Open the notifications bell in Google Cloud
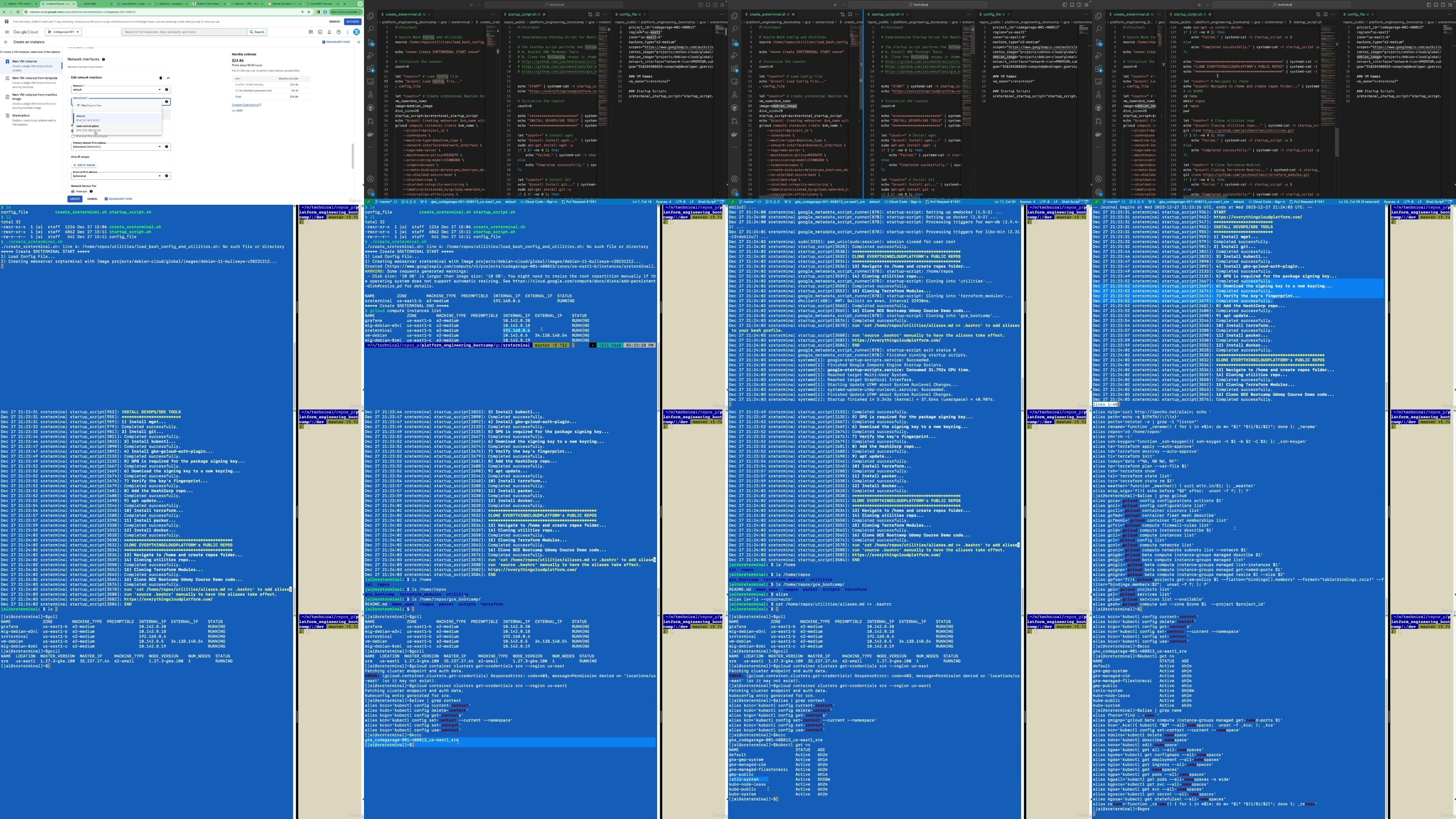This screenshot has height=819, width=1456. coord(329,32)
